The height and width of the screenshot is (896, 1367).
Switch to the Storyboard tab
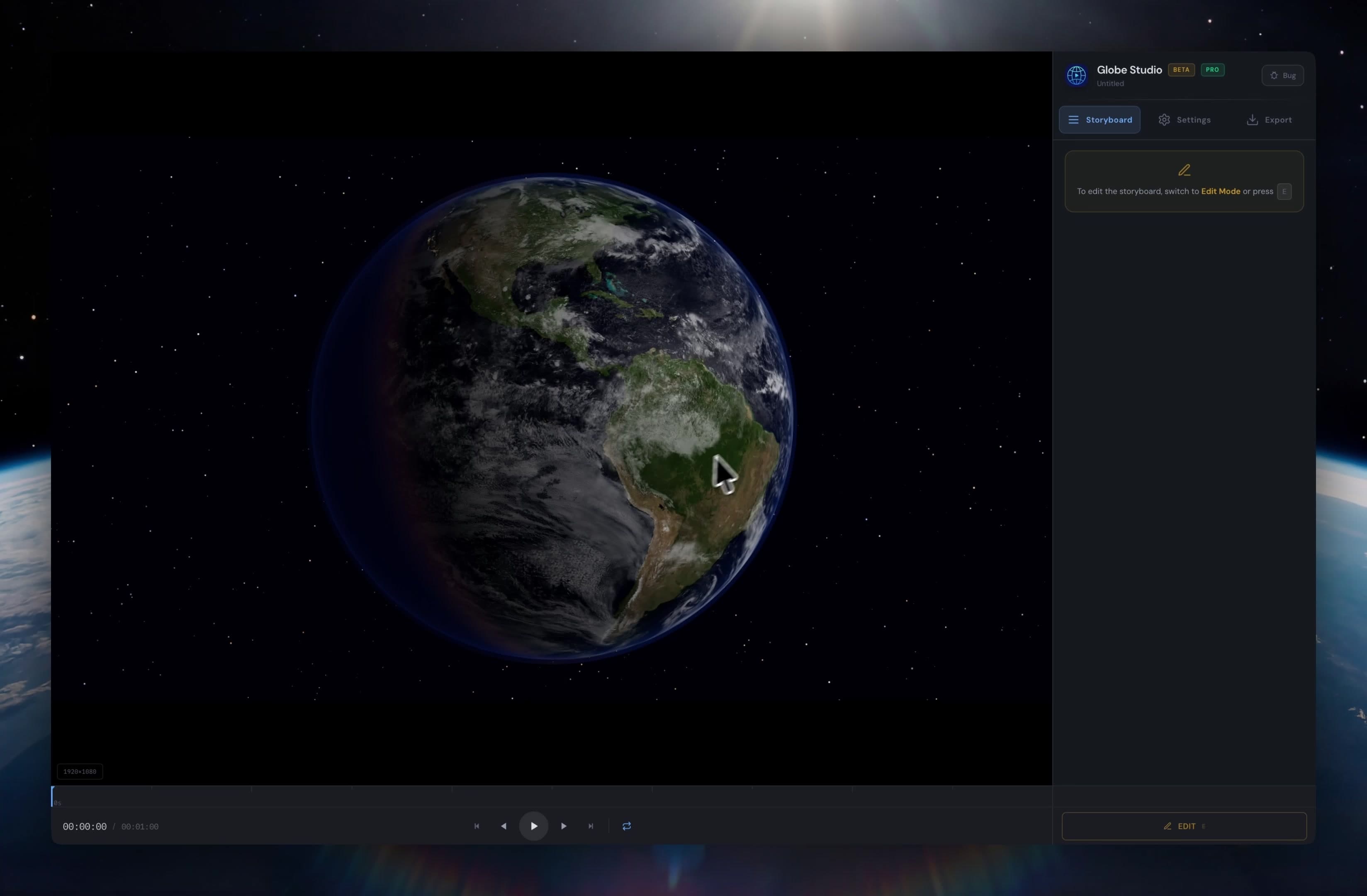pos(1099,119)
